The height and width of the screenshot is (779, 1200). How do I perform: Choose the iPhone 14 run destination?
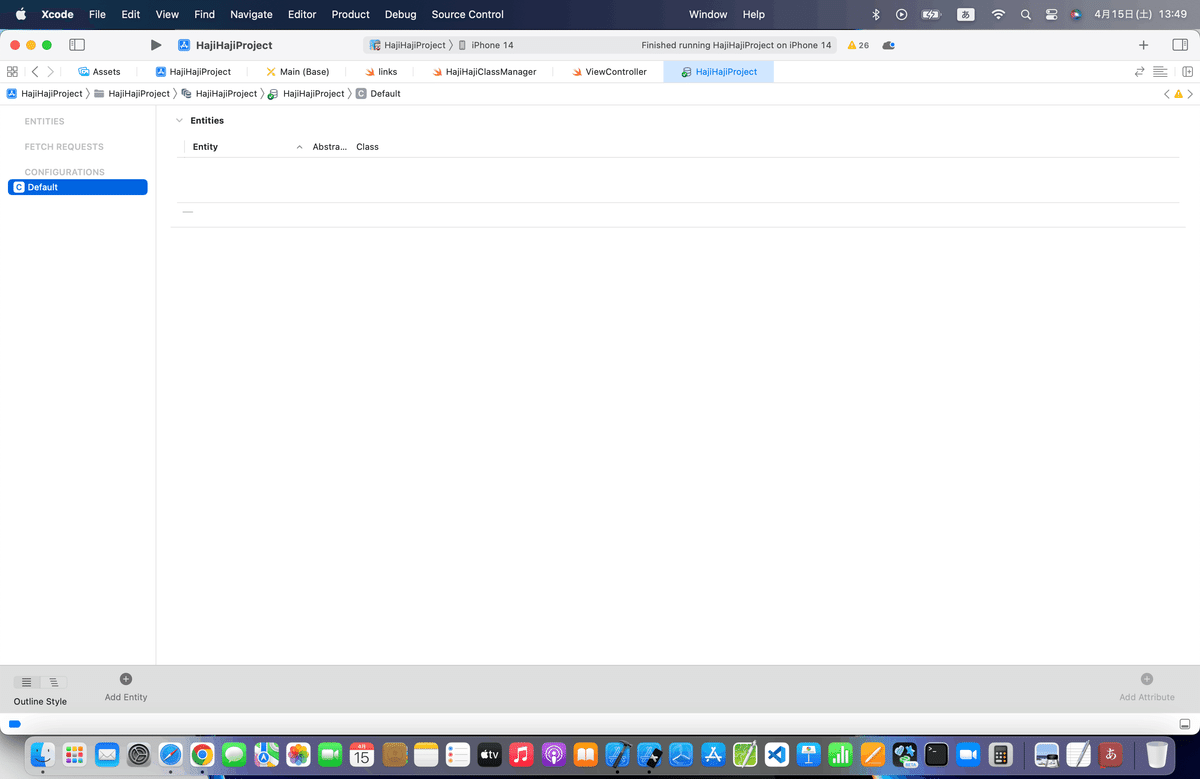click(486, 45)
